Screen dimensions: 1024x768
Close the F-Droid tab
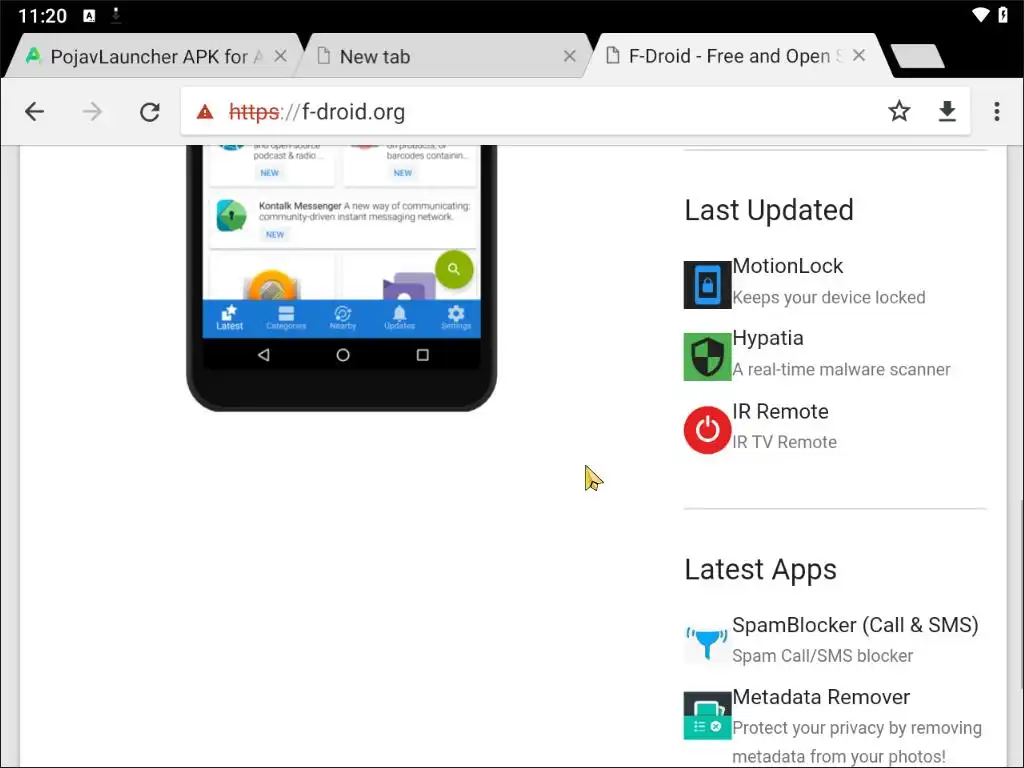coord(859,56)
